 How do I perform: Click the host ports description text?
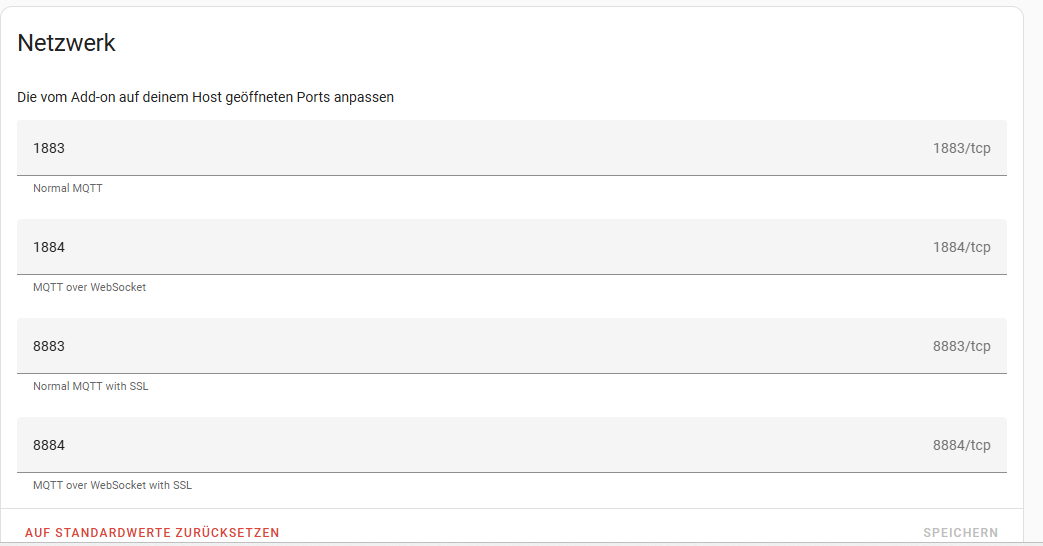pos(205,98)
